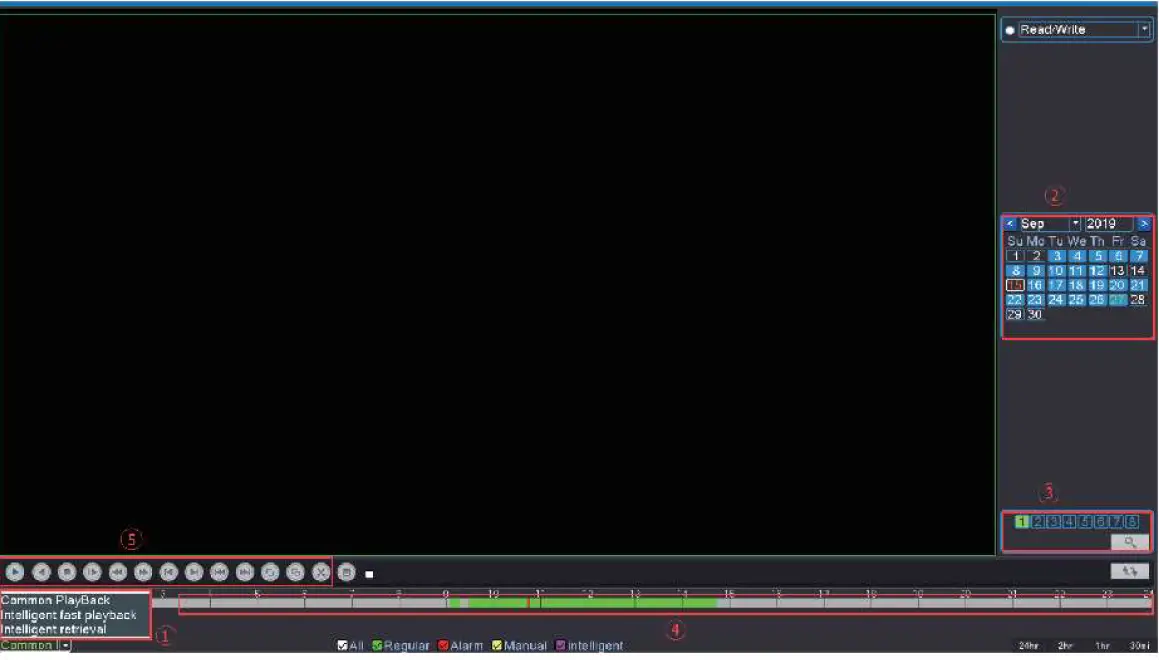Choose Intelligent fast playback mode

click(x=69, y=615)
